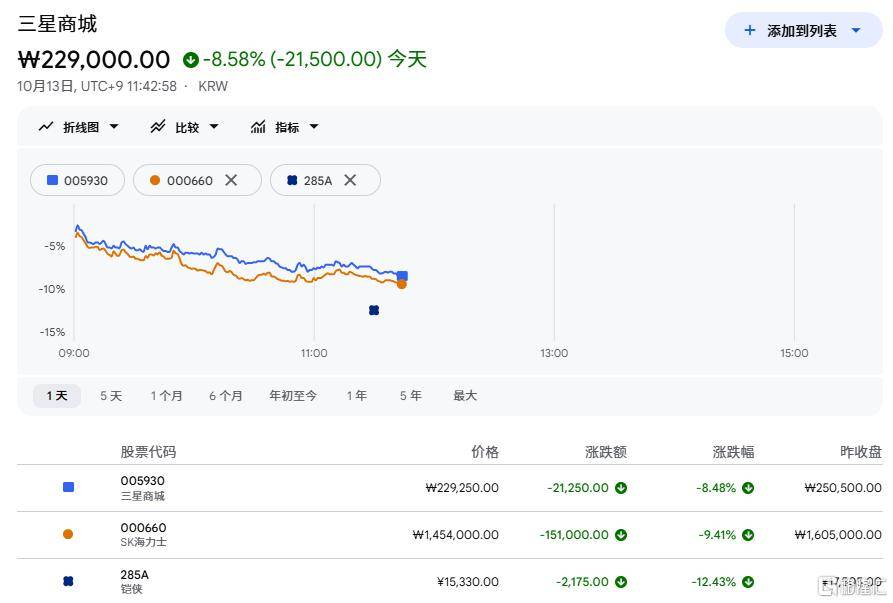Click the 005930 chip in the chart legend
The width and height of the screenshot is (893, 603).
point(77,180)
